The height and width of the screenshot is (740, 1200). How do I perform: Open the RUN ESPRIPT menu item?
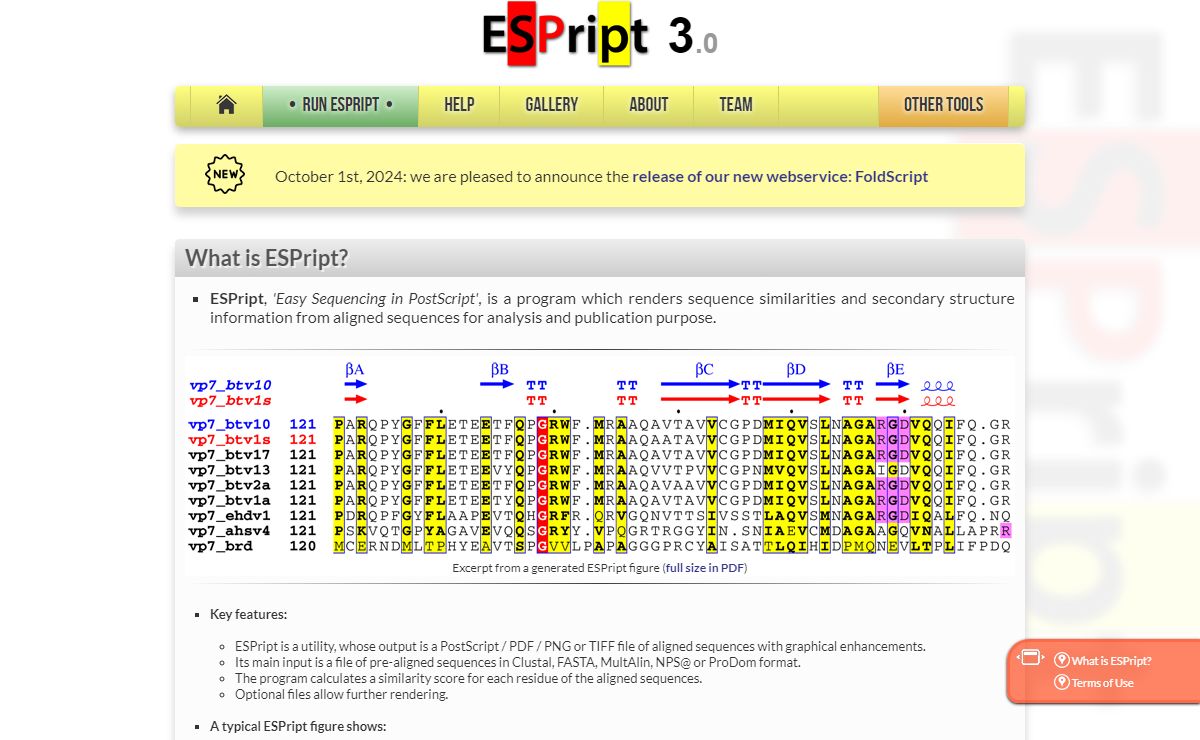(x=340, y=105)
